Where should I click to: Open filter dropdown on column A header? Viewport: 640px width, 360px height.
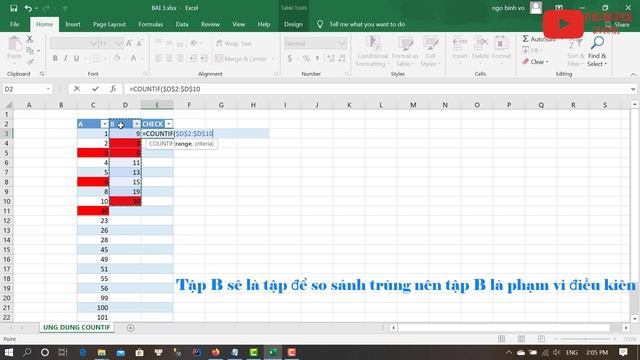(104, 124)
